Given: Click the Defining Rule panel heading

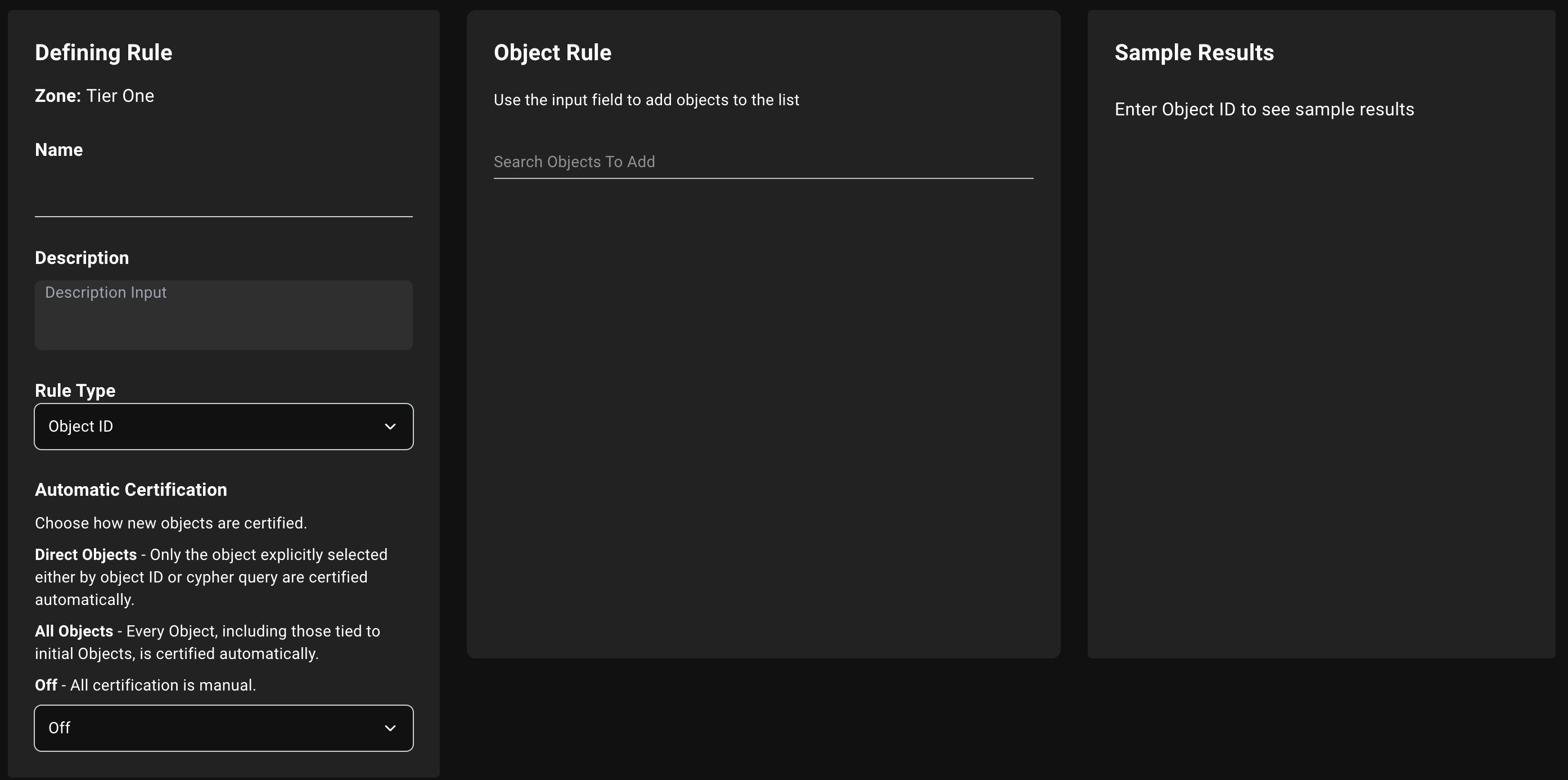Looking at the screenshot, I should pyautogui.click(x=103, y=52).
